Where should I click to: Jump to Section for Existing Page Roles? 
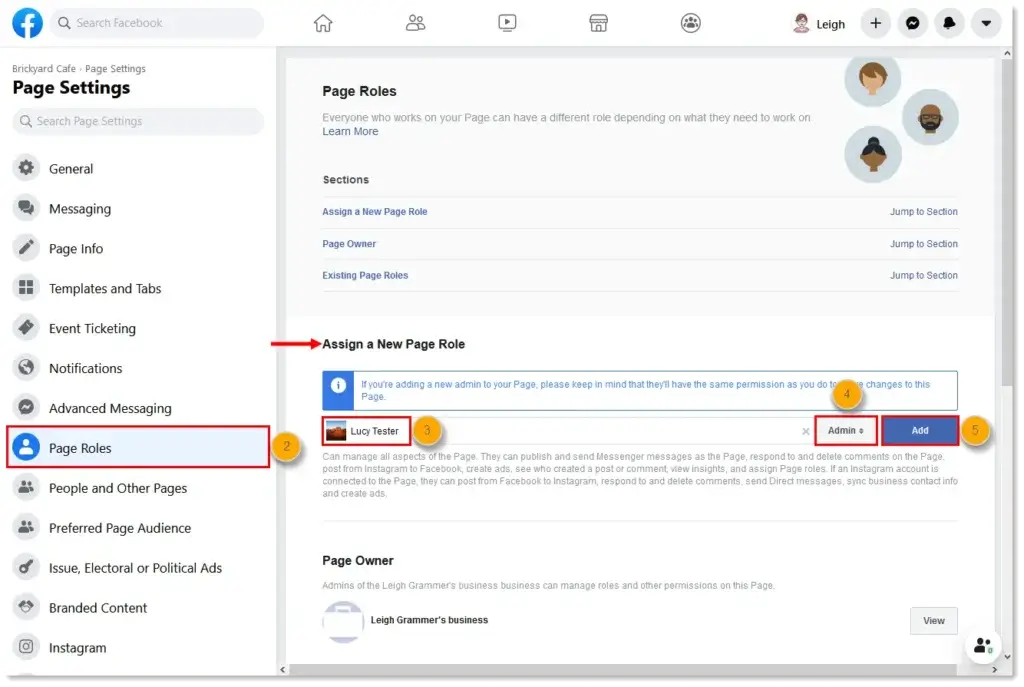(923, 276)
